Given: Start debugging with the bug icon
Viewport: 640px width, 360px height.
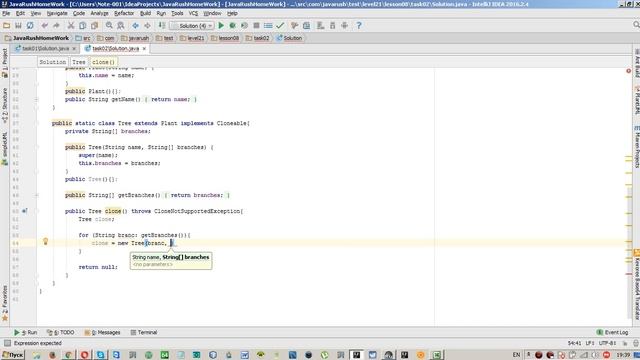Looking at the screenshot, I should coord(232,25).
